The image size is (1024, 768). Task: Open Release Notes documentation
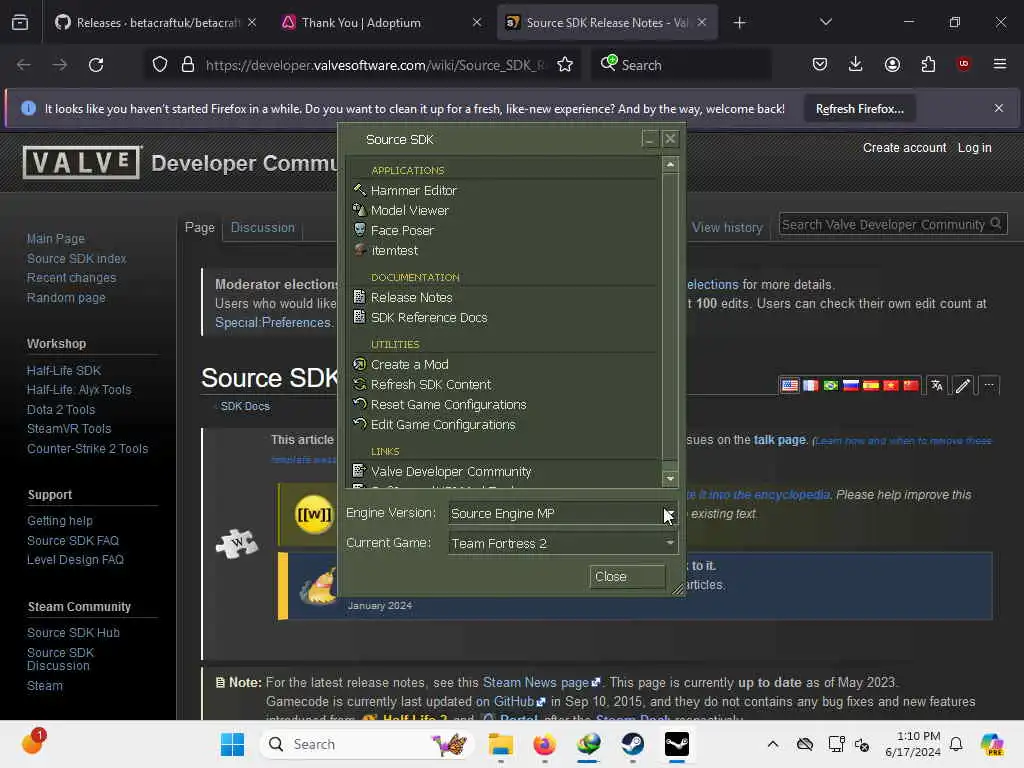[411, 298]
